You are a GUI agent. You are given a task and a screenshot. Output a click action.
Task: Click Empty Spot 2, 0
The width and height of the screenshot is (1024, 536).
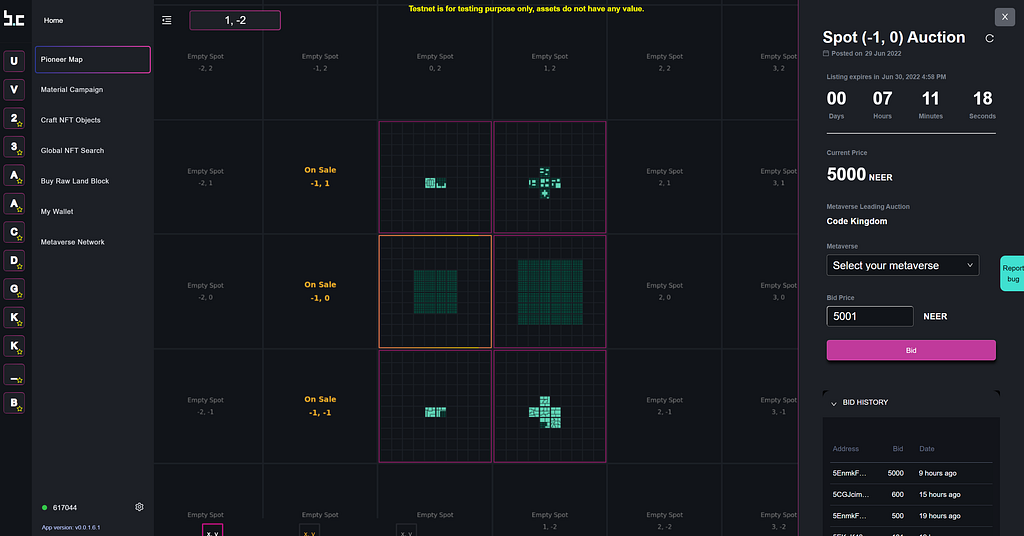[665, 291]
